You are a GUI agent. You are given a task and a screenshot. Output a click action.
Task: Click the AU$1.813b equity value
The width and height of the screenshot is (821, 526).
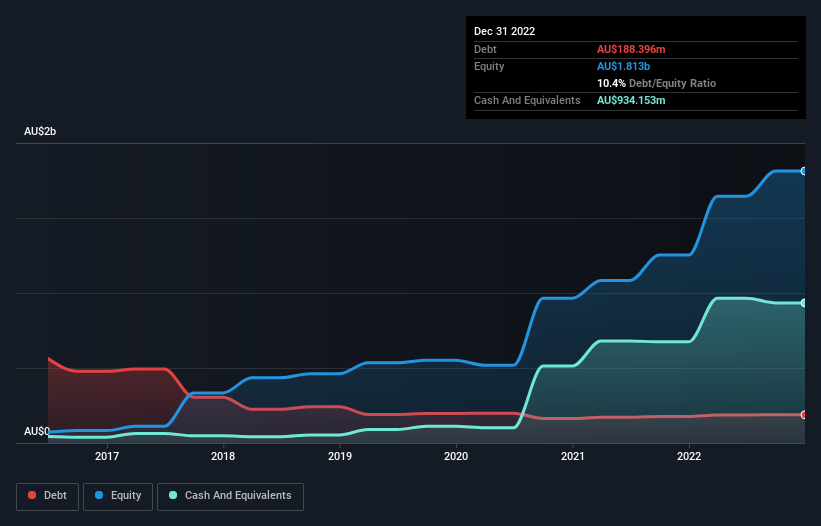pos(623,66)
